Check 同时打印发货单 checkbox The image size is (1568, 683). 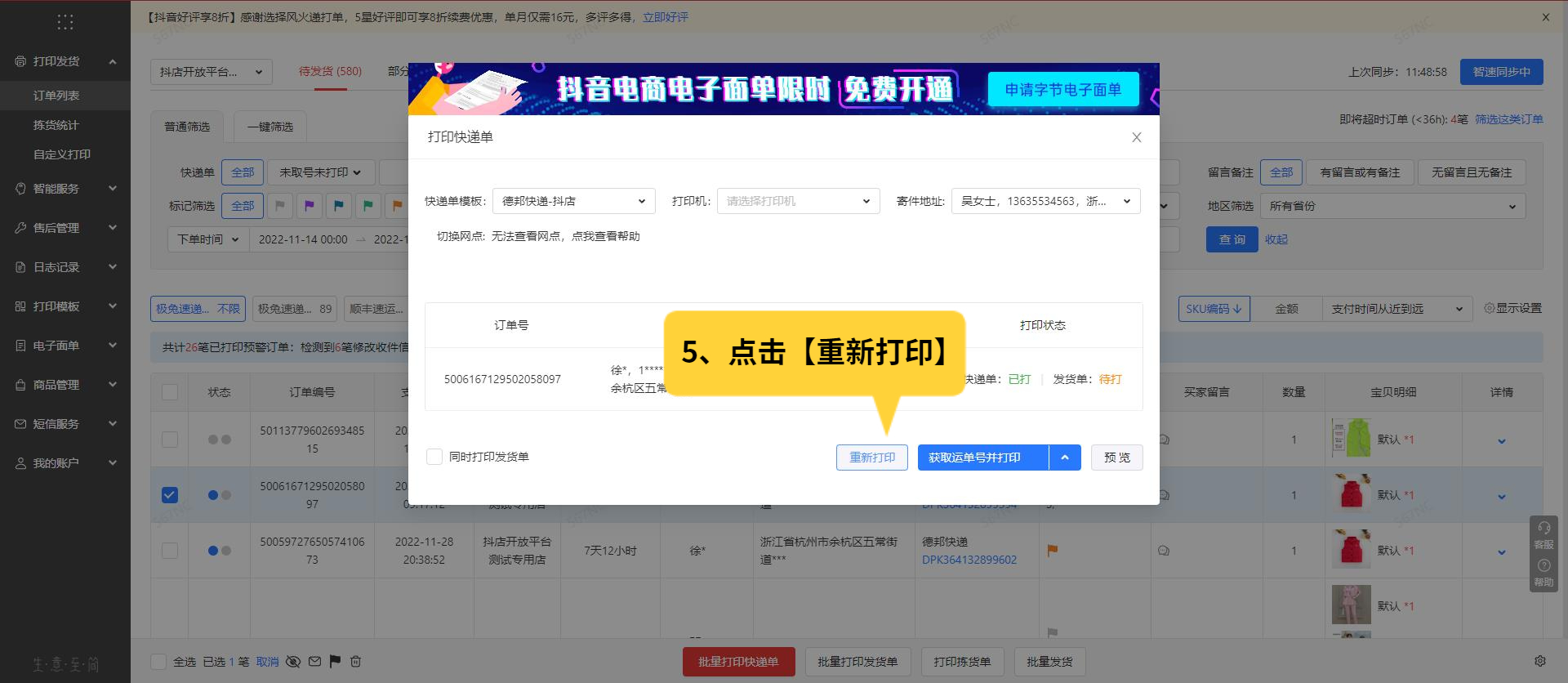(434, 457)
